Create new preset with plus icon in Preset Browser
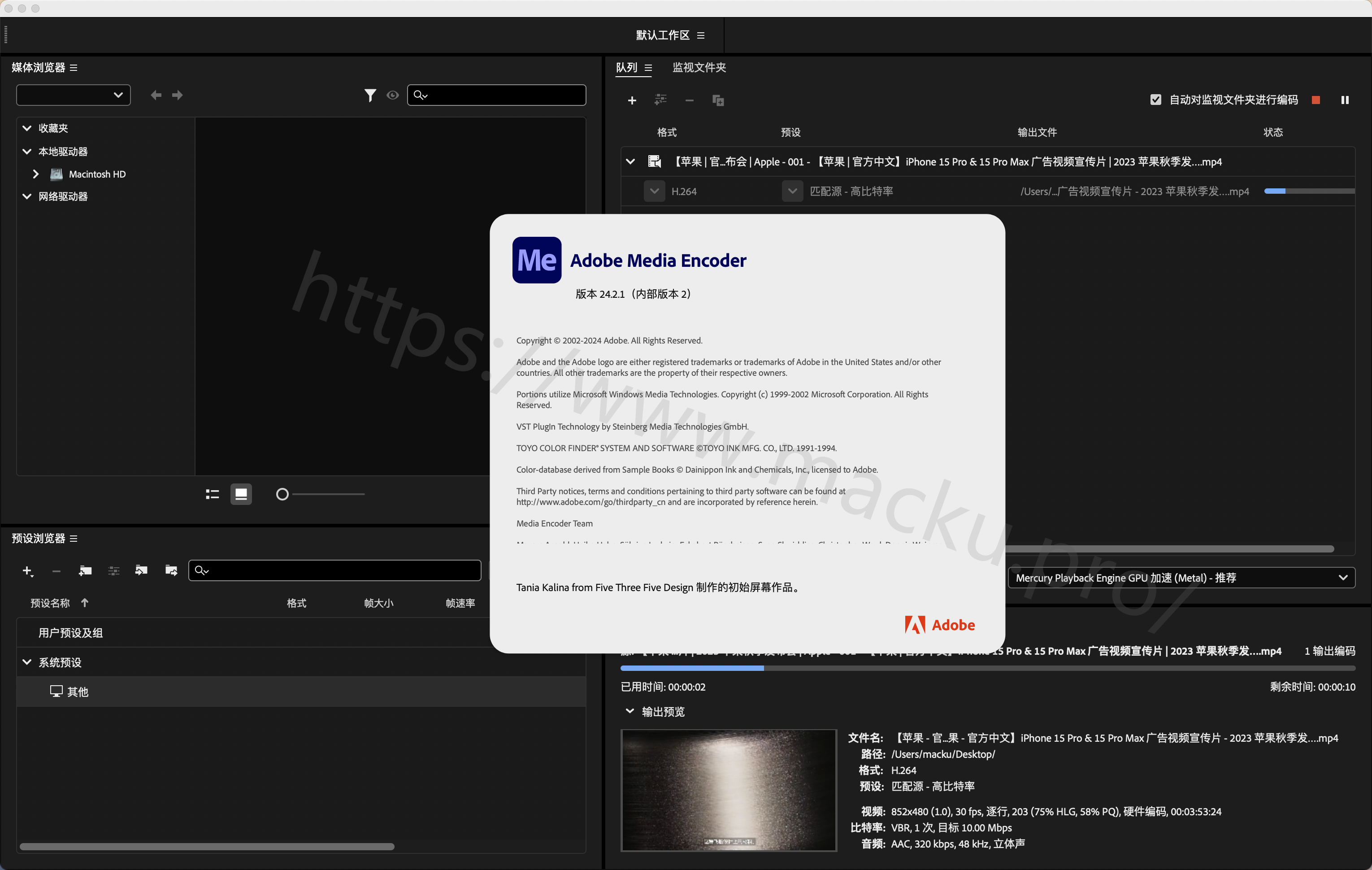The width and height of the screenshot is (1372, 870). 27,570
